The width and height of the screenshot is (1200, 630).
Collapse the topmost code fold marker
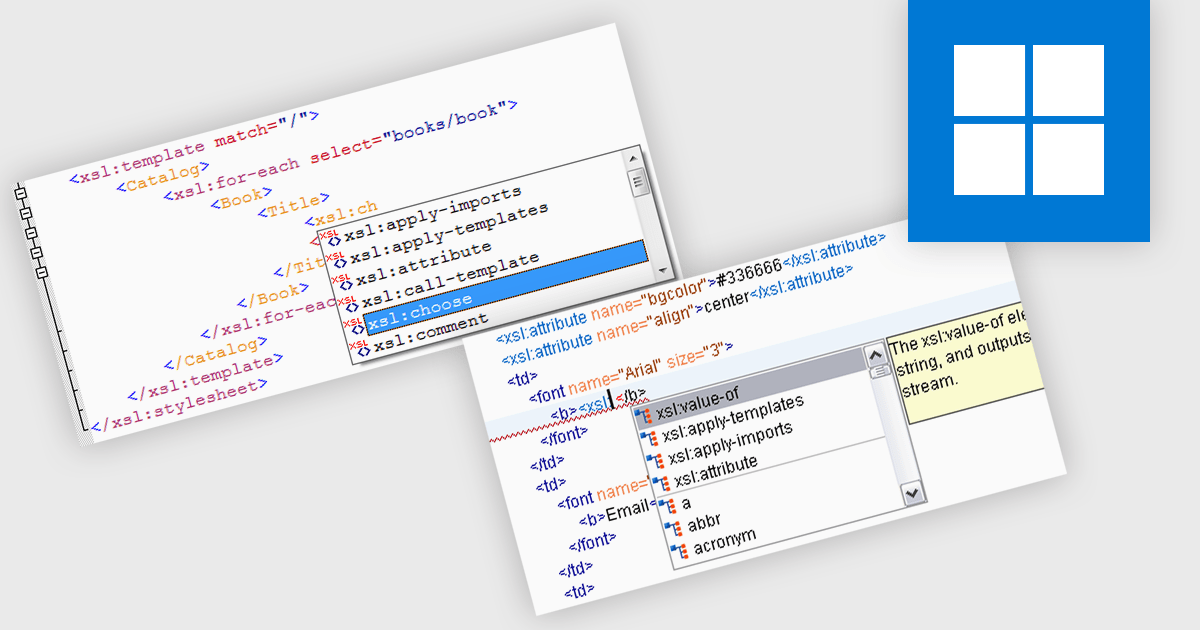(19, 193)
